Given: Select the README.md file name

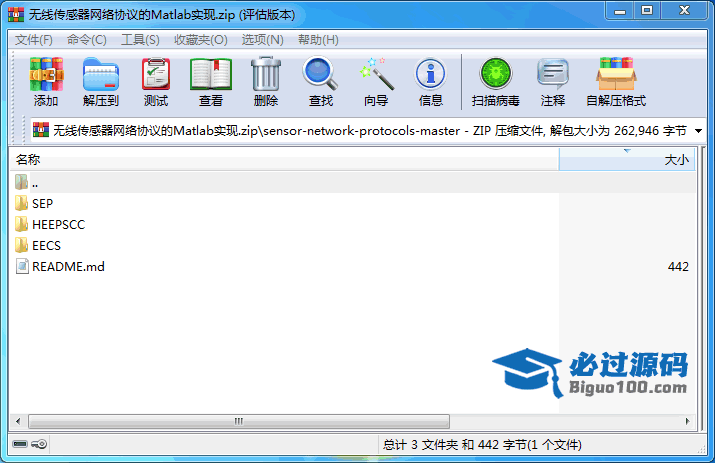Looking at the screenshot, I should point(68,266).
